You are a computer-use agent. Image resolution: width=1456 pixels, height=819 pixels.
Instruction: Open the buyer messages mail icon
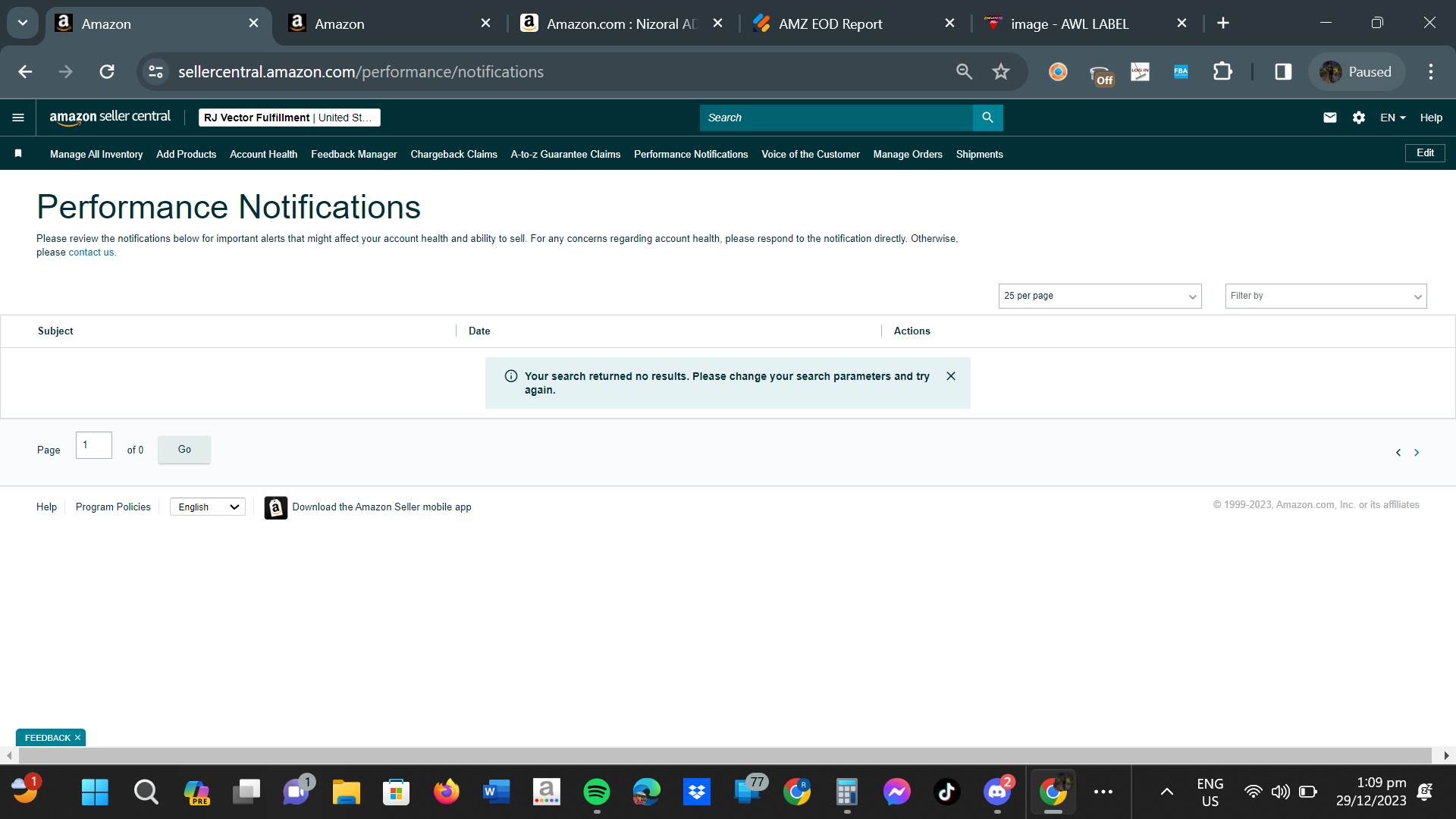point(1330,118)
